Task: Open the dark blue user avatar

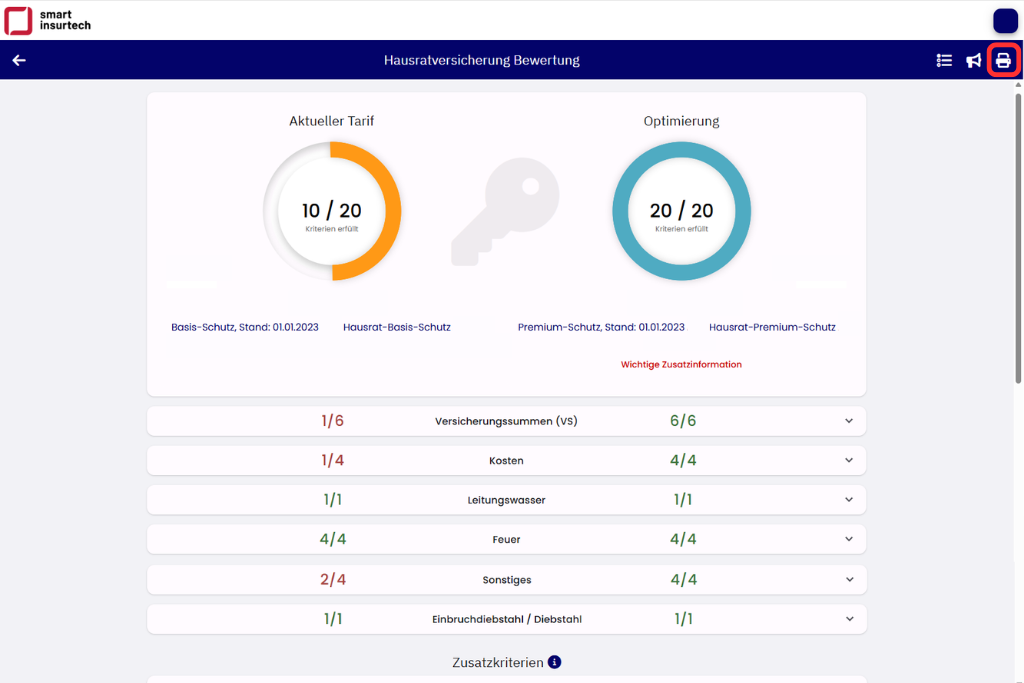Action: pos(1005,20)
